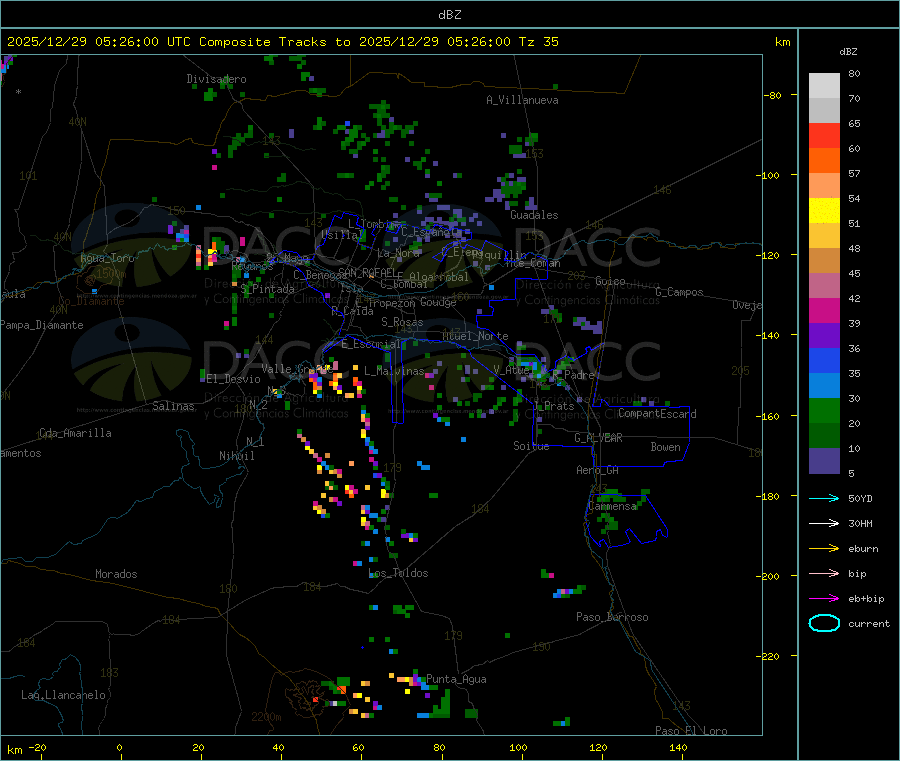Click the Goudge map label

click(x=438, y=302)
